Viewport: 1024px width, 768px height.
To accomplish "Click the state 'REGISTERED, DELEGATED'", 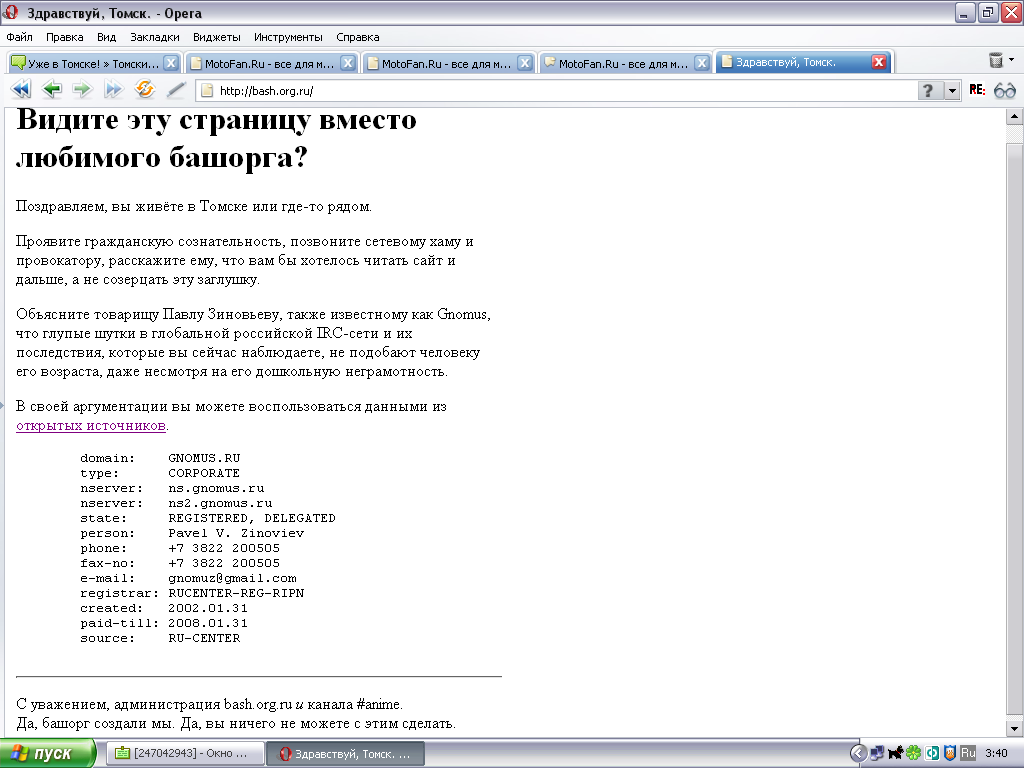I will coord(252,519).
